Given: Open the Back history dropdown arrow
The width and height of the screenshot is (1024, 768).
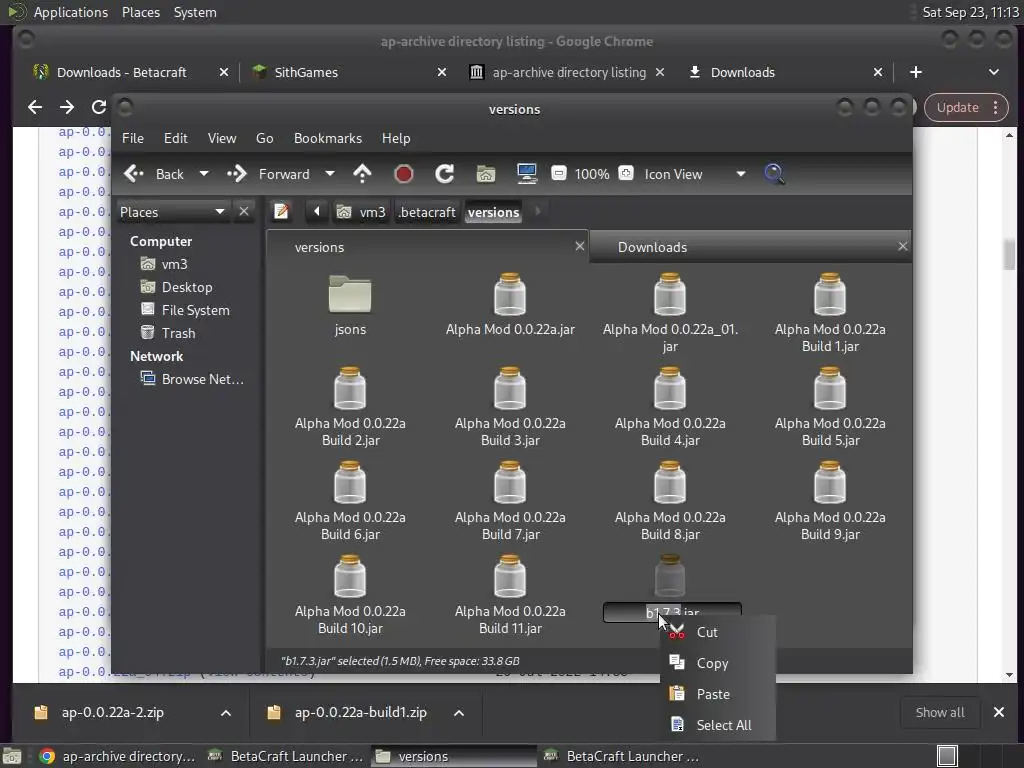Looking at the screenshot, I should pyautogui.click(x=204, y=174).
